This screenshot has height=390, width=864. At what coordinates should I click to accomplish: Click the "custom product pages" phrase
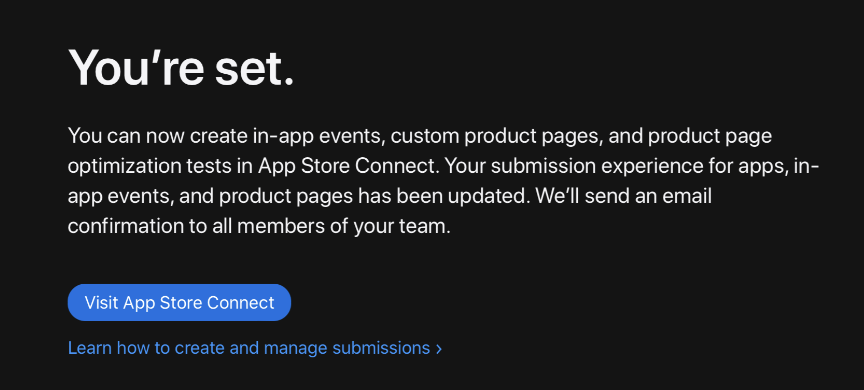(x=496, y=136)
